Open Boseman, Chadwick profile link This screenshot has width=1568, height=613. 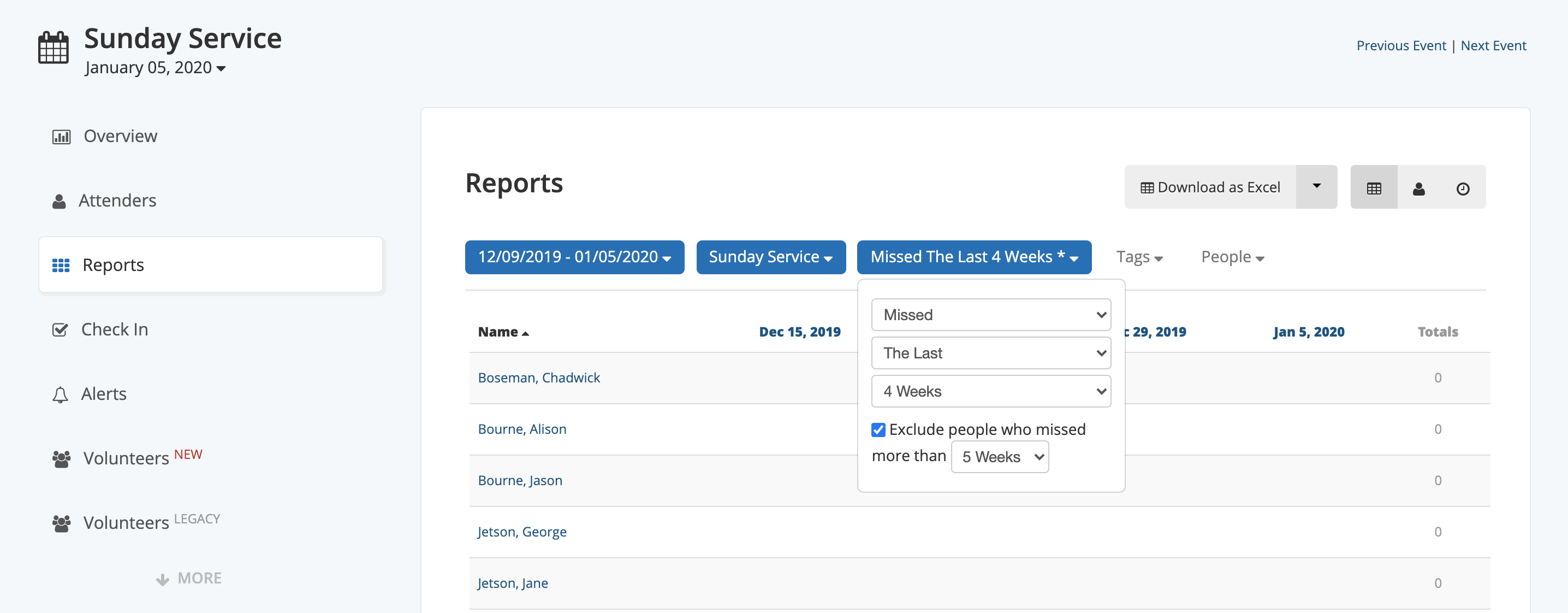click(x=539, y=379)
